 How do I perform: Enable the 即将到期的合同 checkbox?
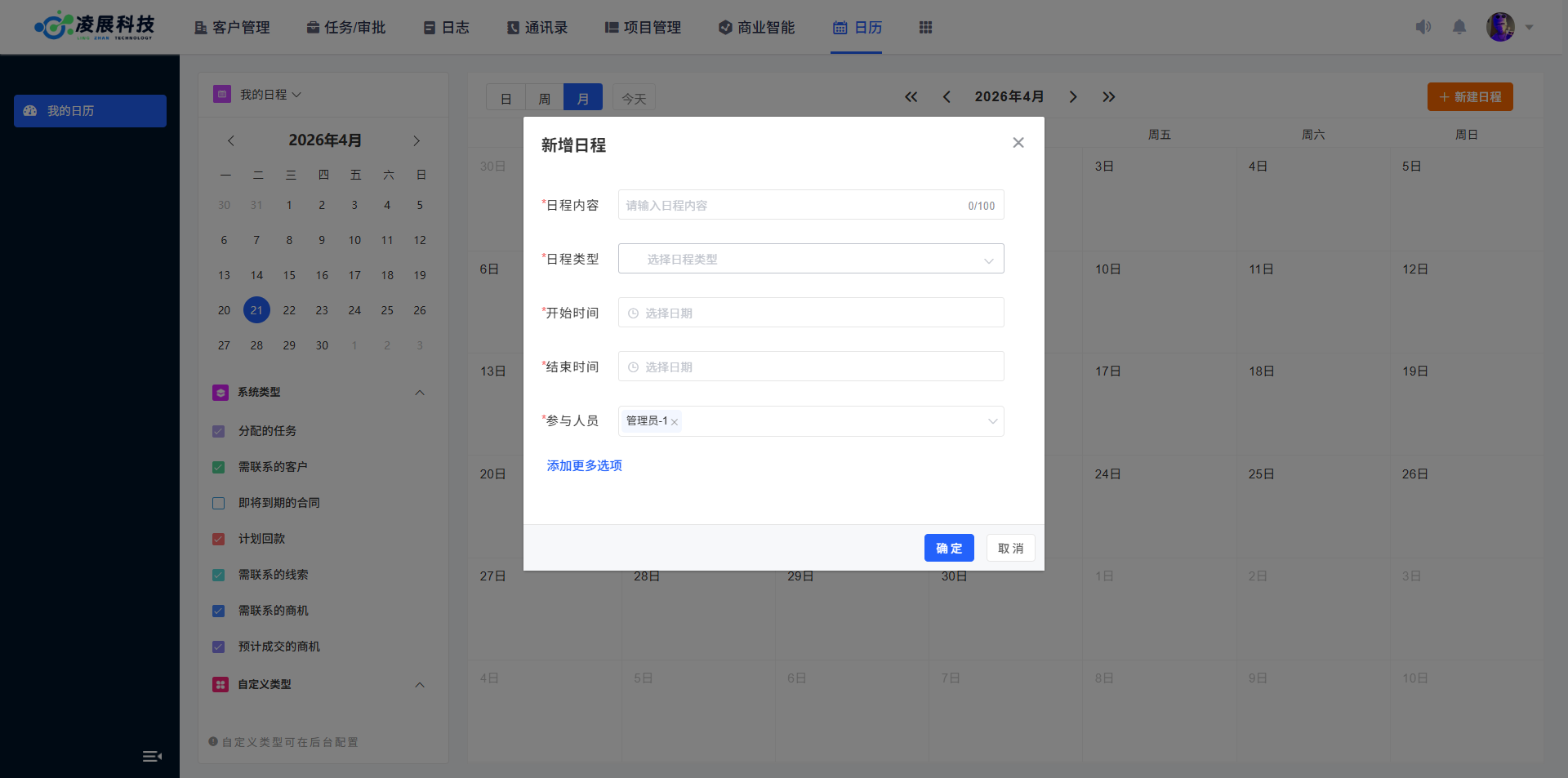[x=219, y=503]
